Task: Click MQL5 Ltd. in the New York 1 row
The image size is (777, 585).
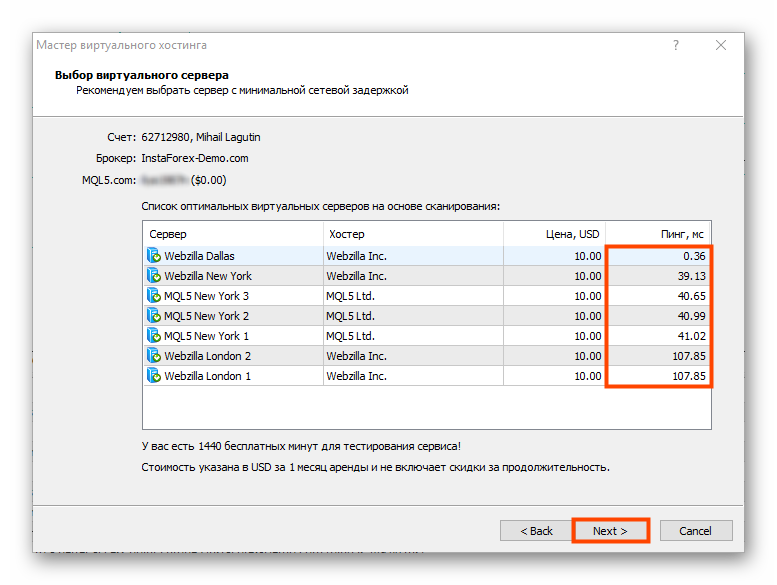Action: pyautogui.click(x=350, y=336)
